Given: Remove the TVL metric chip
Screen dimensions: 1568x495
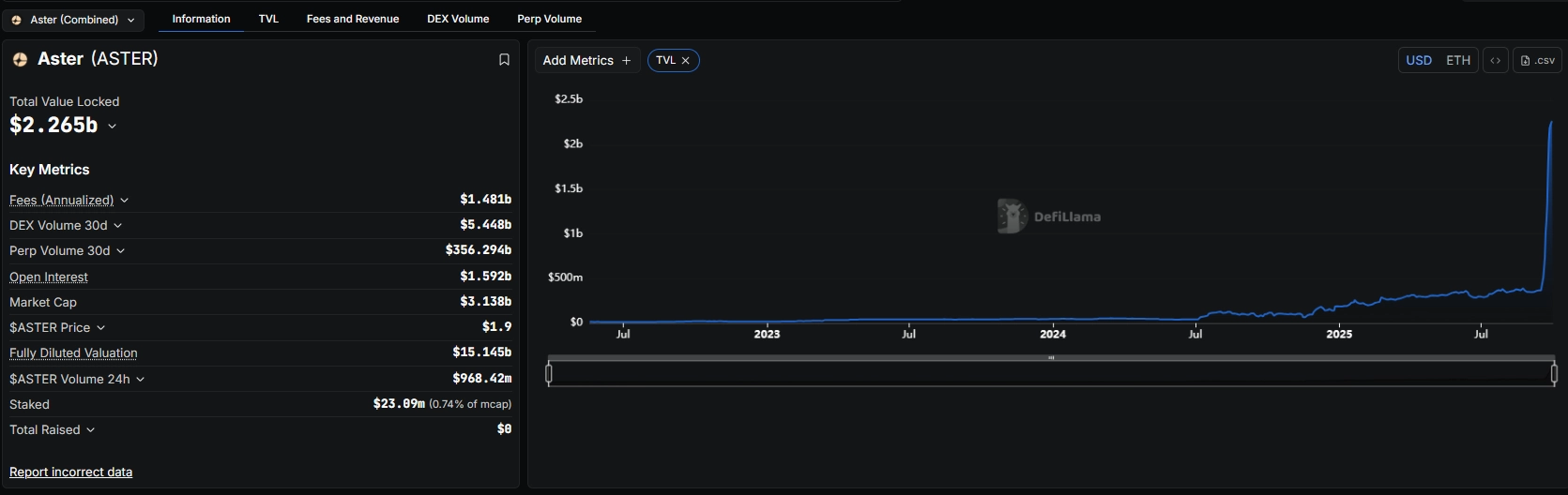Looking at the screenshot, I should coord(686,60).
